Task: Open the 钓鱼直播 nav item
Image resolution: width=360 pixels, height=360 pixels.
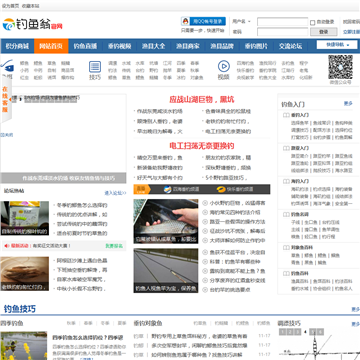Action: 85,46
